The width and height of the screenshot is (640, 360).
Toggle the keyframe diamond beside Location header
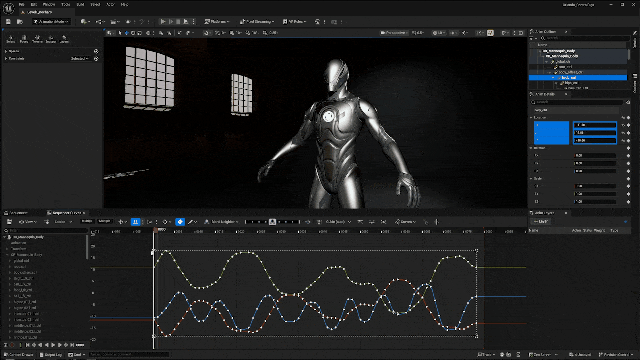[628, 118]
